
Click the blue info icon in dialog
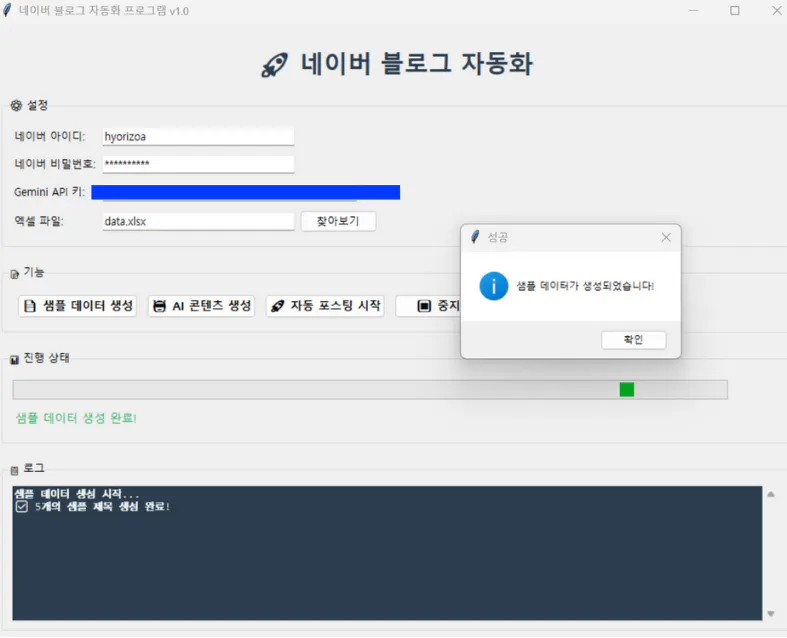[x=494, y=286]
